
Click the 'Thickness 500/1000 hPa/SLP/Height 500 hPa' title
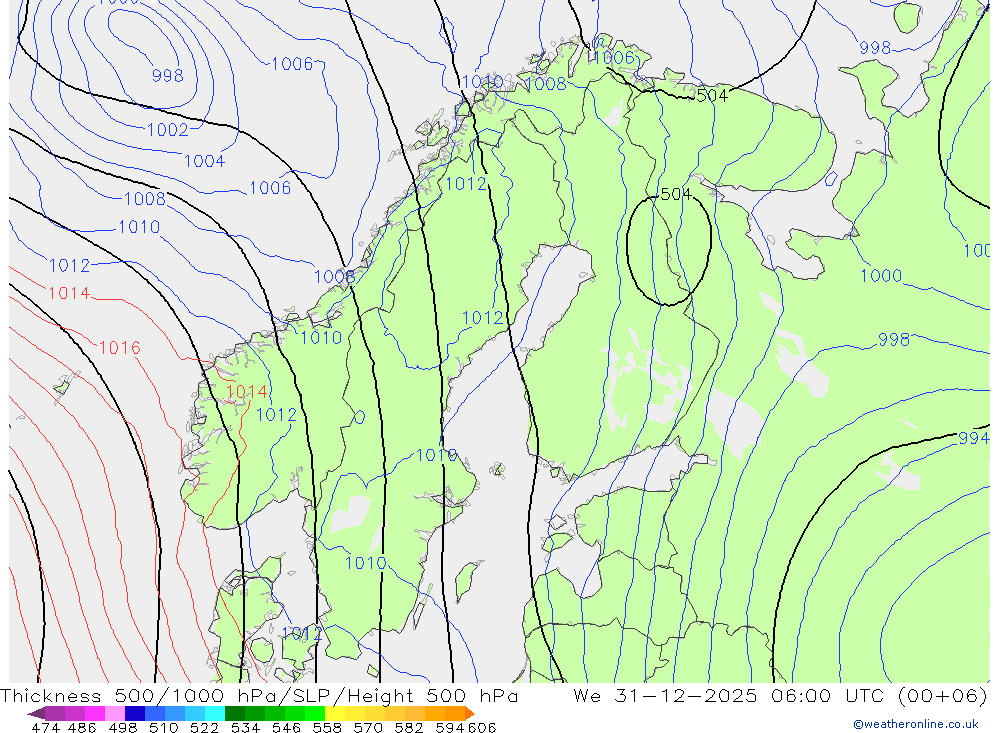pyautogui.click(x=259, y=696)
